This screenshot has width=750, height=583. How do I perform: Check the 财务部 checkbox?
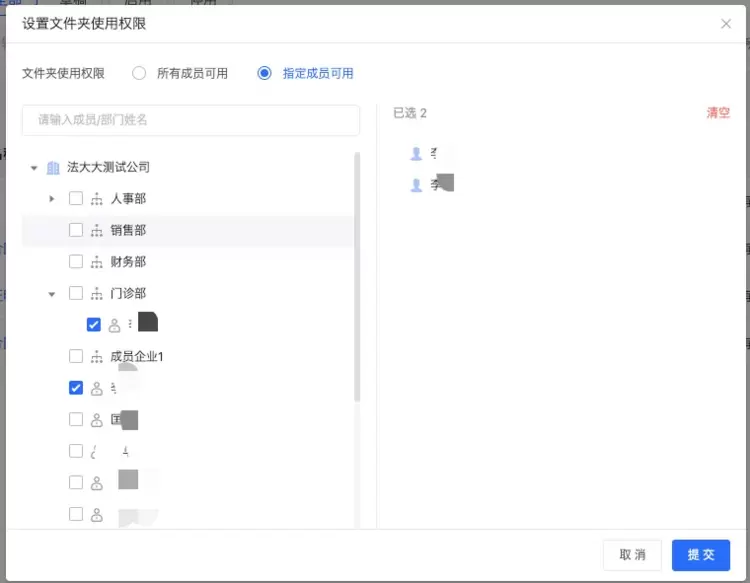pos(76,262)
